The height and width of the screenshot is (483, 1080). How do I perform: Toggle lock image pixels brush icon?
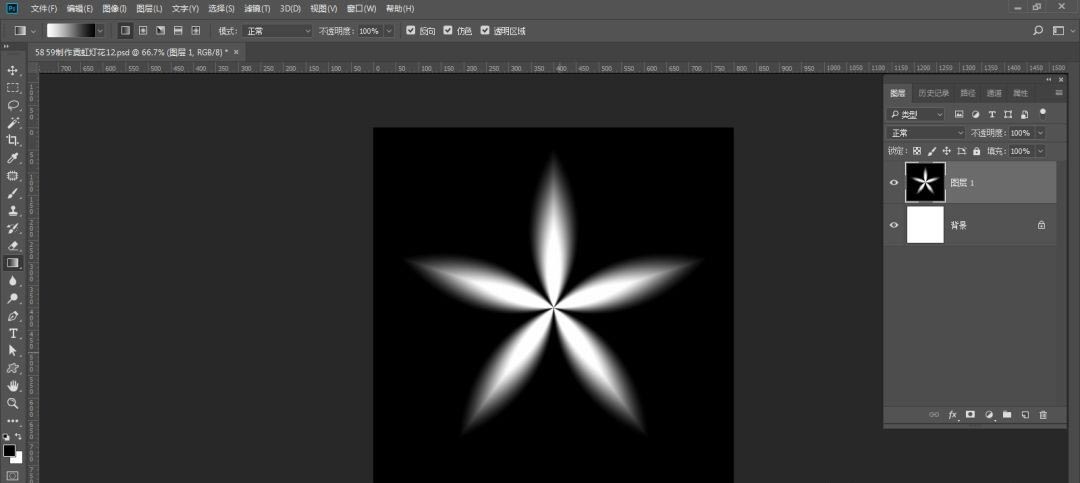[x=932, y=151]
